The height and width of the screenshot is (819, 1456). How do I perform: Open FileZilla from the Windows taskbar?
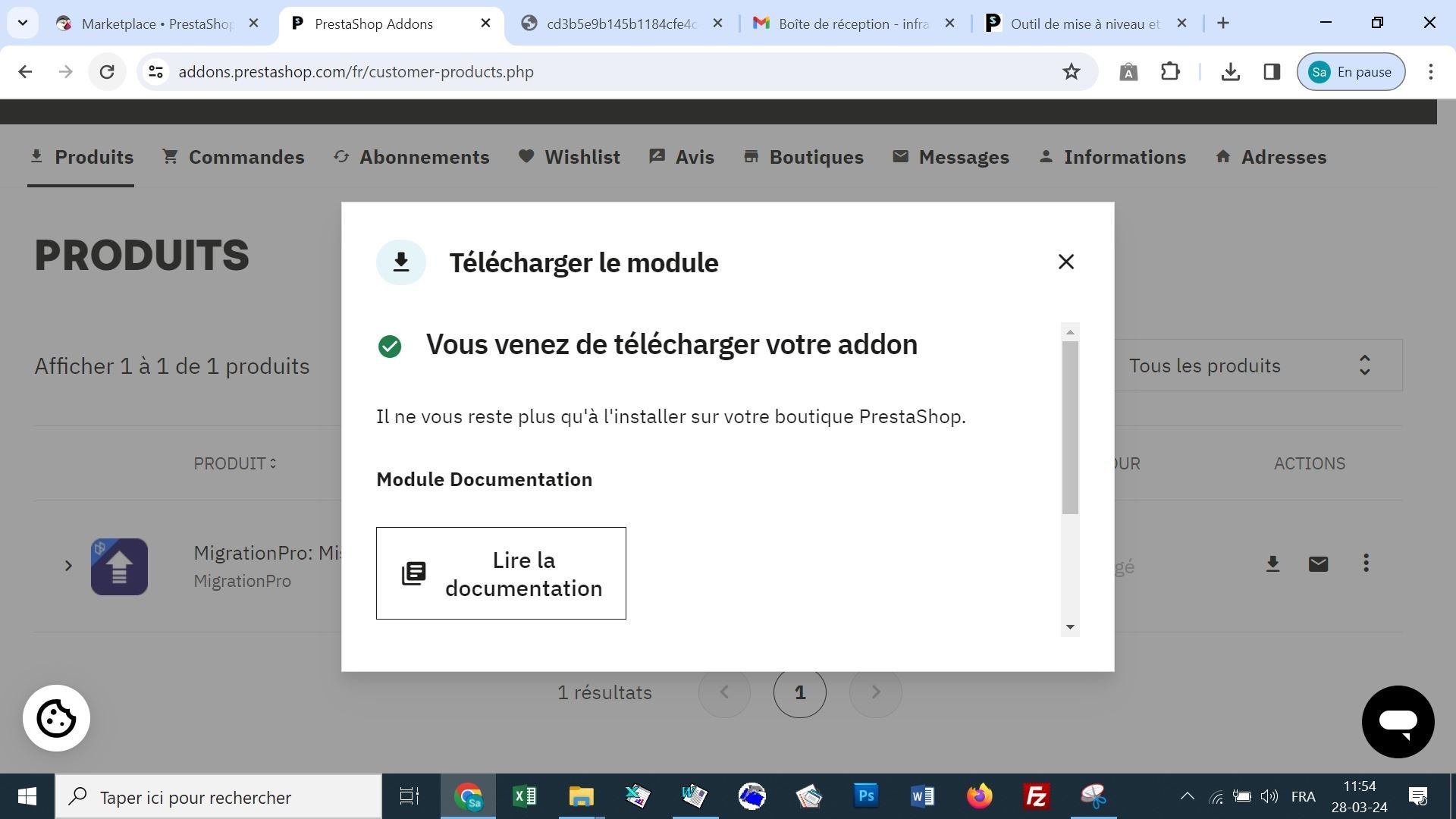(x=1036, y=796)
